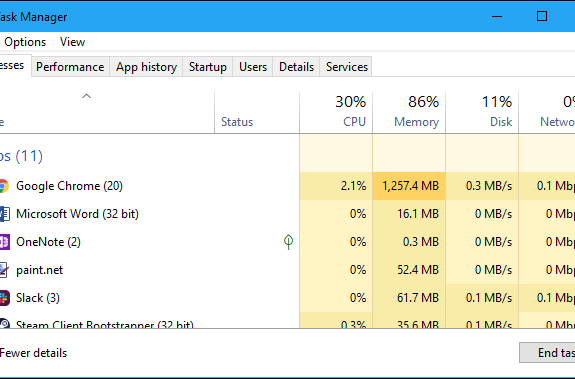This screenshot has height=379, width=575.
Task: Sort by the Network column header
Action: pyautogui.click(x=547, y=113)
